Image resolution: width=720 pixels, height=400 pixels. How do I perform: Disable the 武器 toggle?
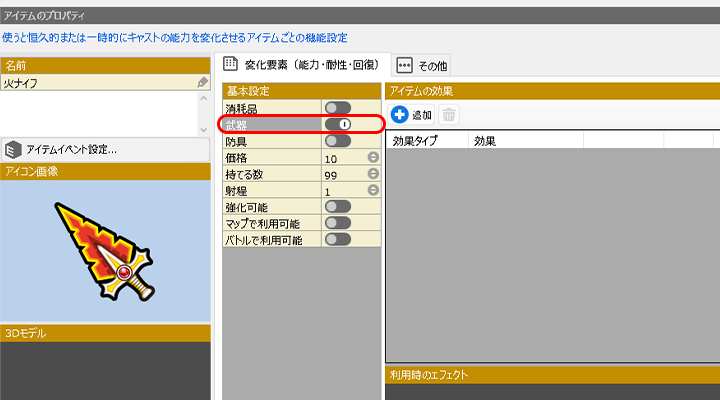(x=338, y=124)
